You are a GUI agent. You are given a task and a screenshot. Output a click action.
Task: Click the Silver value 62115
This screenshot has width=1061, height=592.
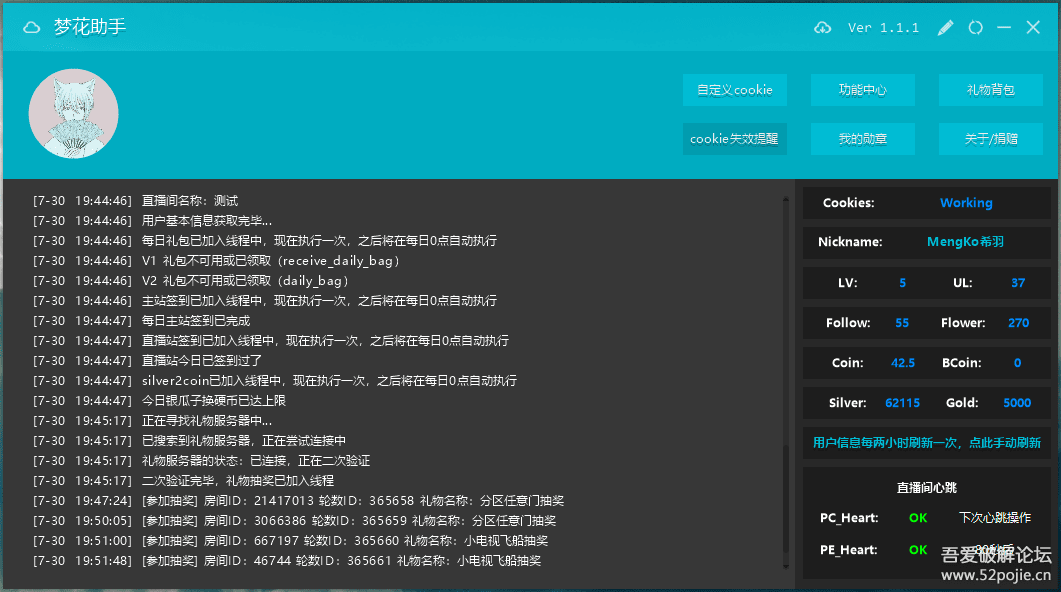coord(902,402)
